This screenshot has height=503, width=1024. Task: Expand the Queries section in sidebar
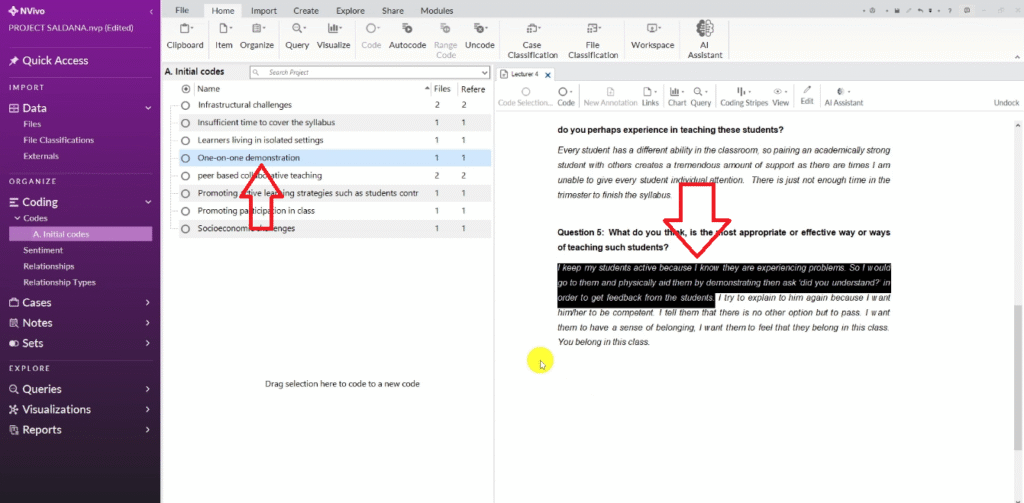coord(147,389)
